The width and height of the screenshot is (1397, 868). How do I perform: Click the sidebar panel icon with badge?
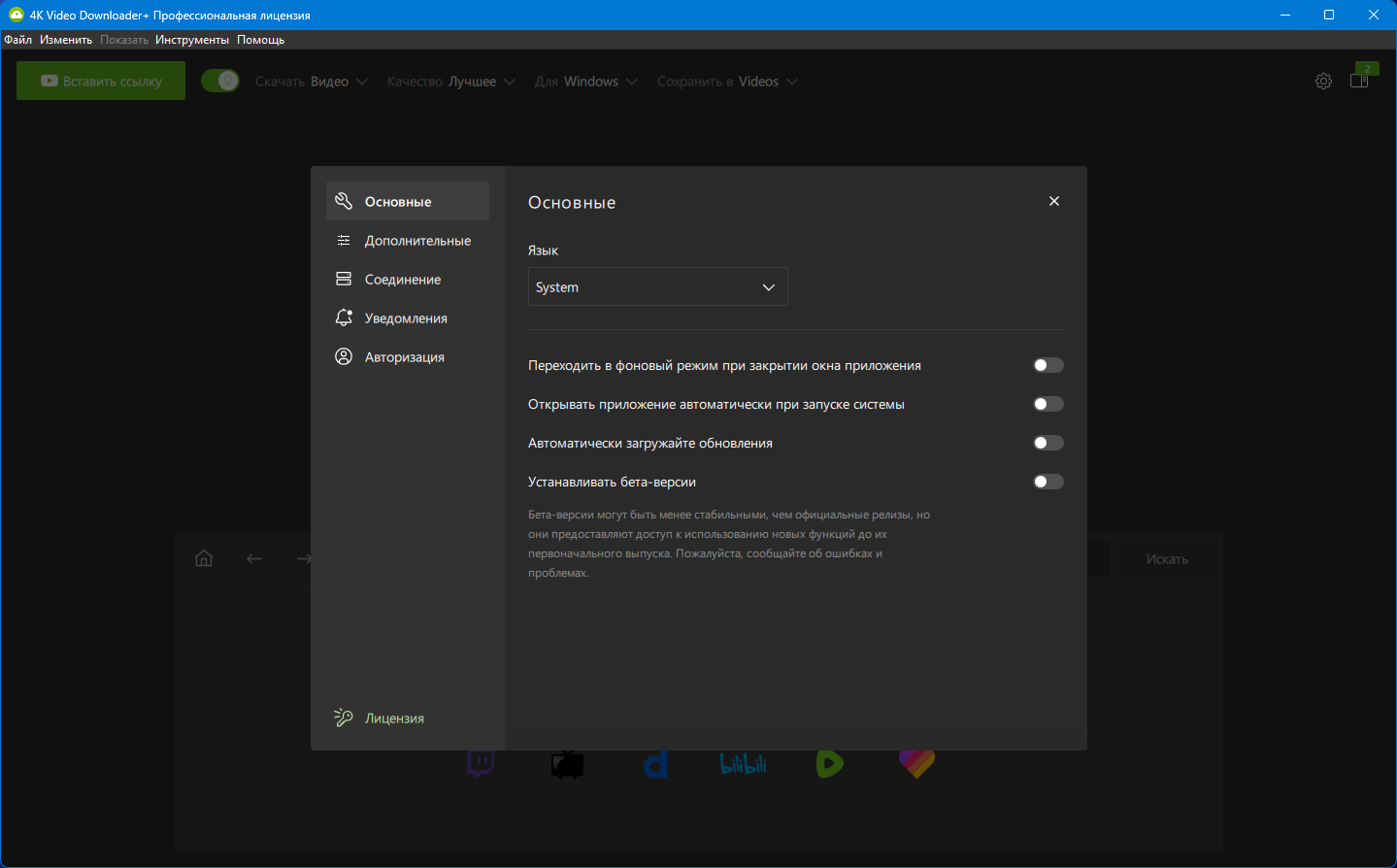[x=1359, y=81]
